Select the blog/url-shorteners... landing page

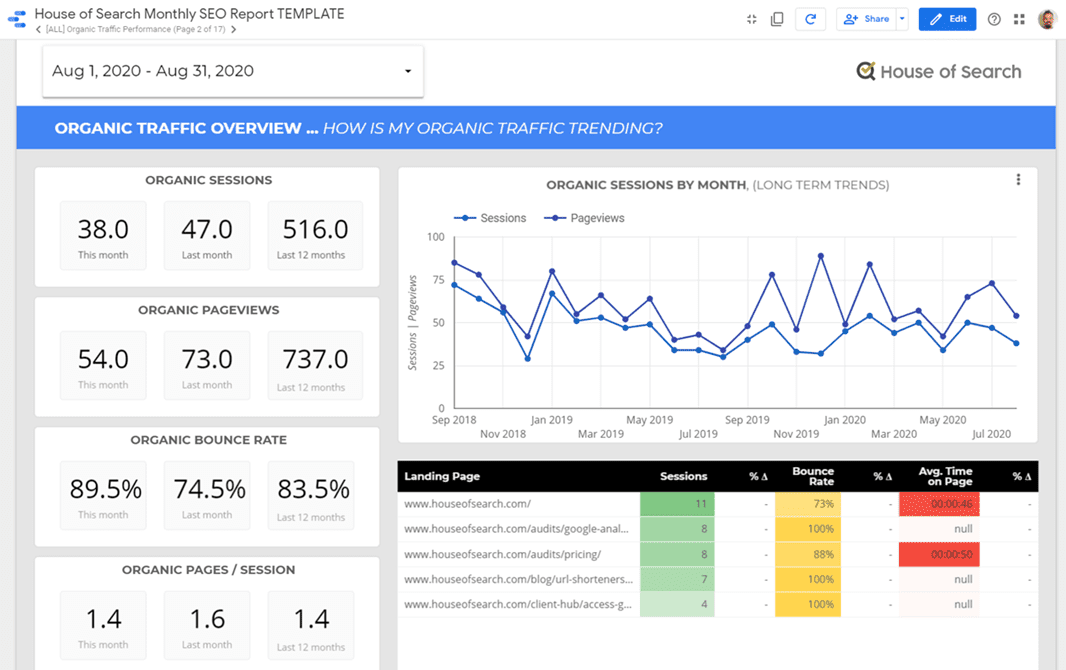[x=518, y=580]
